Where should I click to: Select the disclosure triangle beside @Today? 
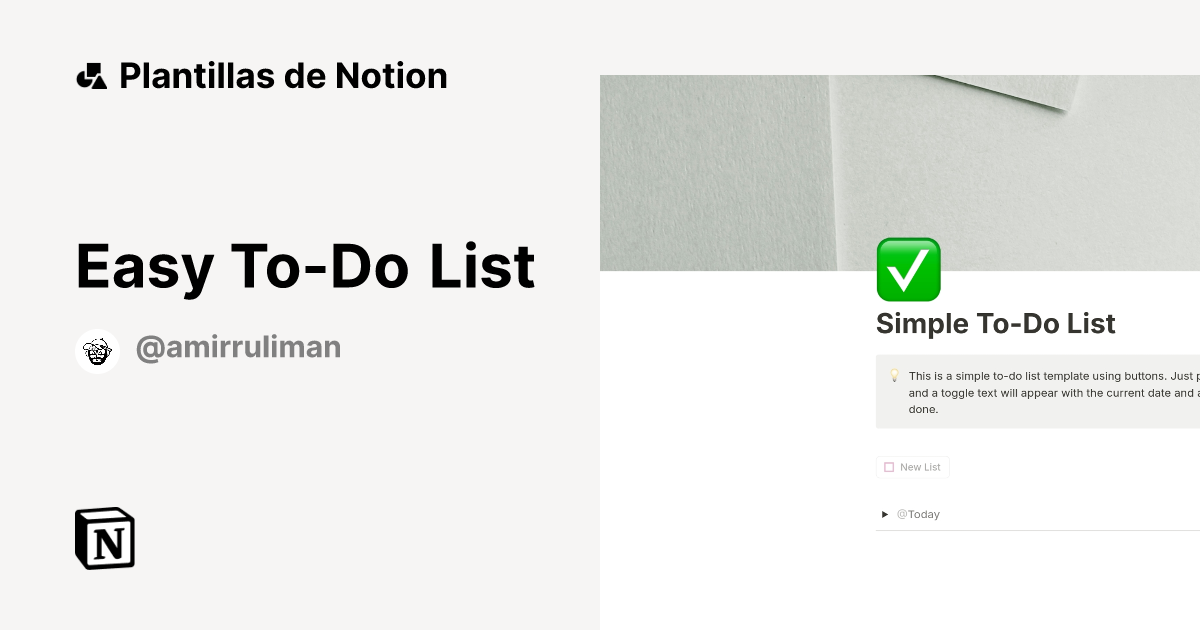tap(884, 514)
